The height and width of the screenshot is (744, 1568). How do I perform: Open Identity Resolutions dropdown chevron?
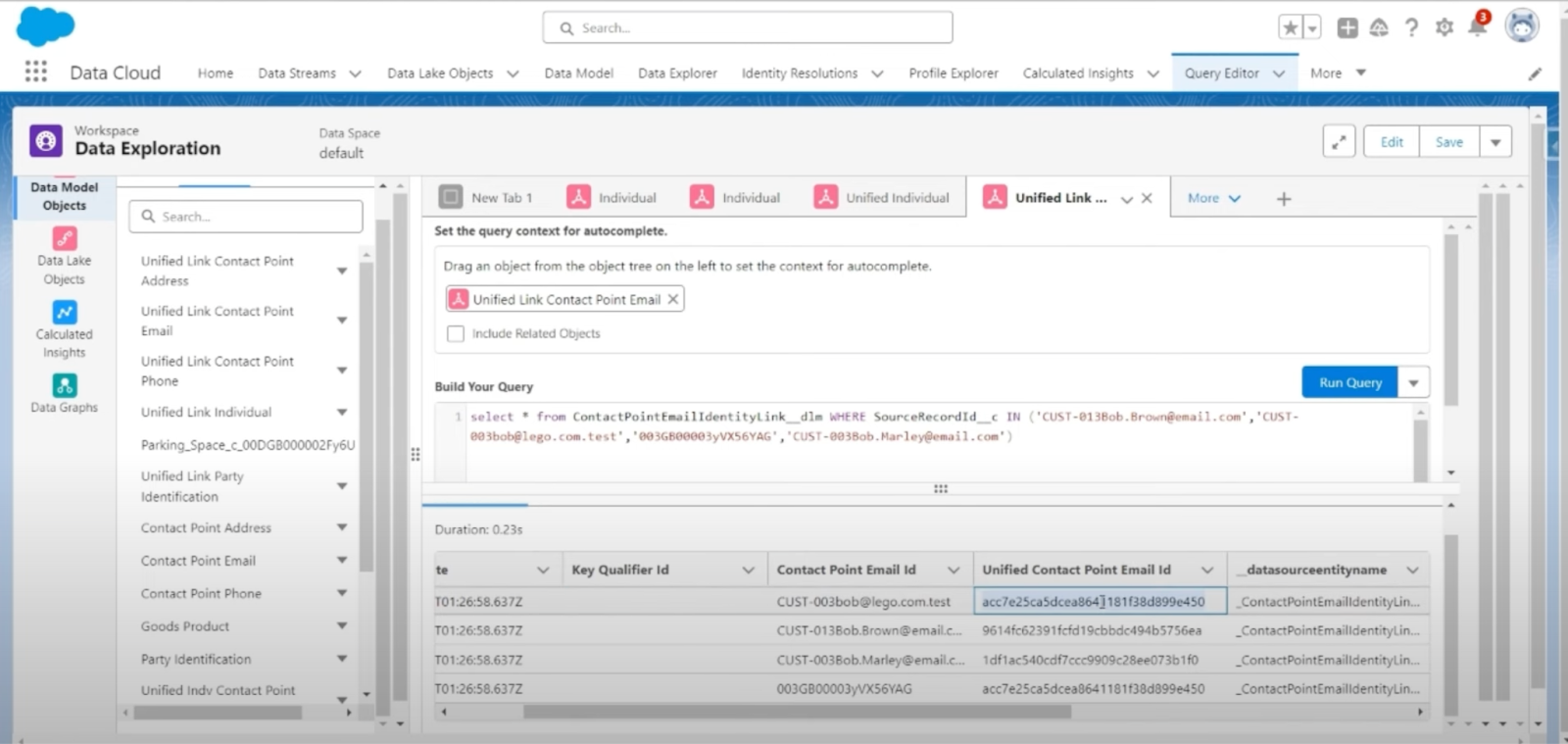pyautogui.click(x=877, y=74)
